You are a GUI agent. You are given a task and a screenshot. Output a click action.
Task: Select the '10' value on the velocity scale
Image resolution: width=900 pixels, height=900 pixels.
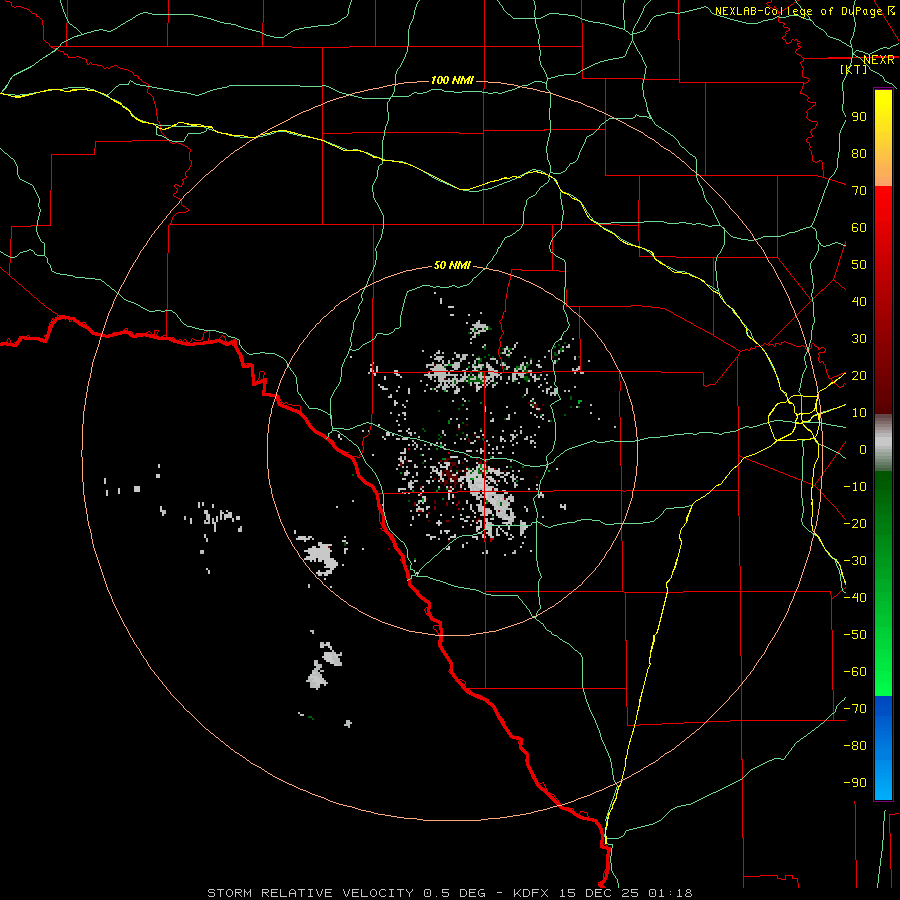coord(859,413)
